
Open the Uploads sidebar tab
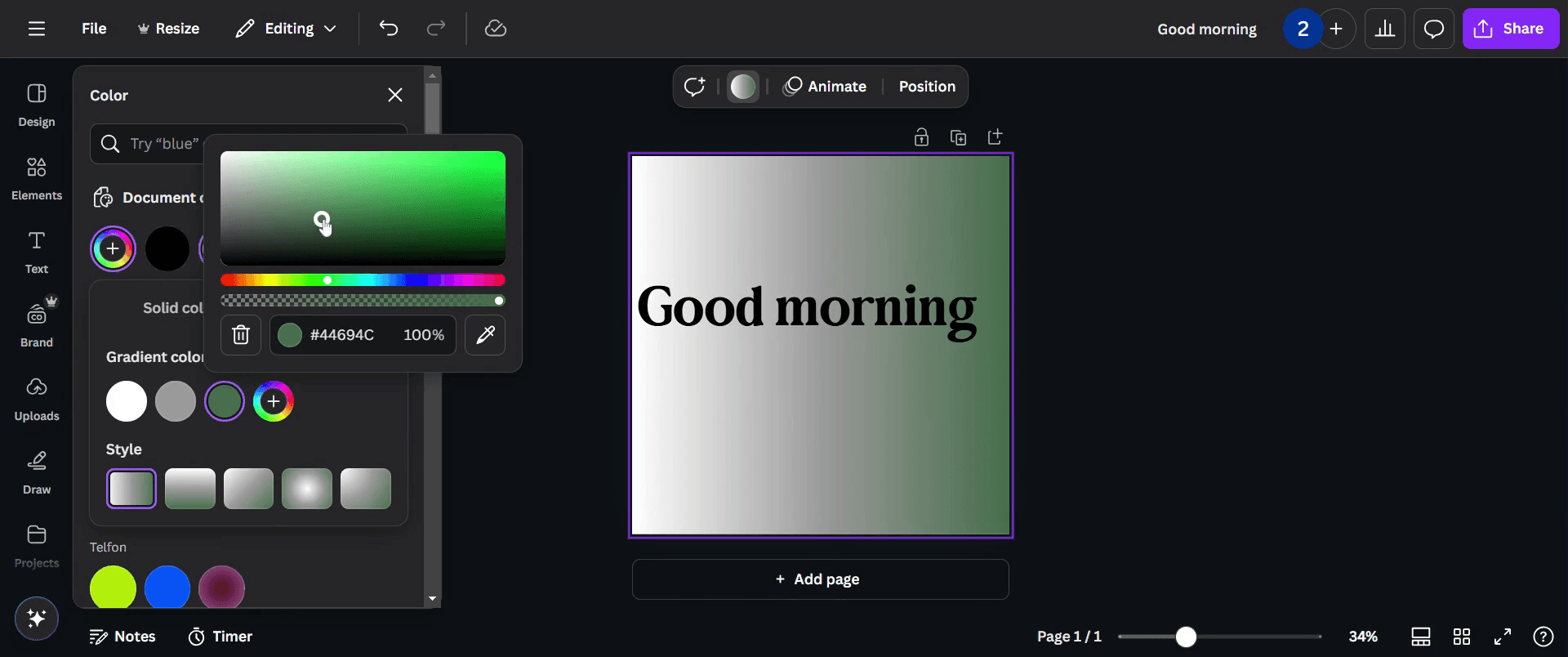click(37, 400)
